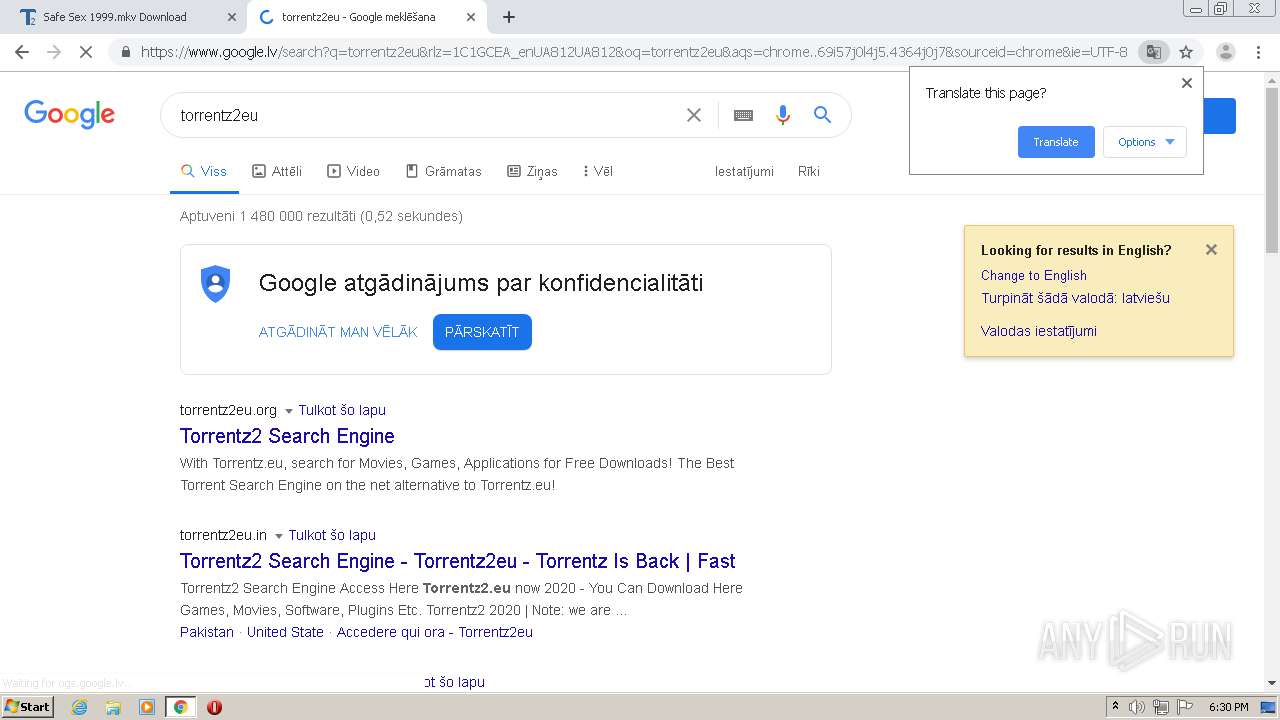1280x720 pixels.
Task: Click the translate icon in address bar
Action: point(1153,52)
